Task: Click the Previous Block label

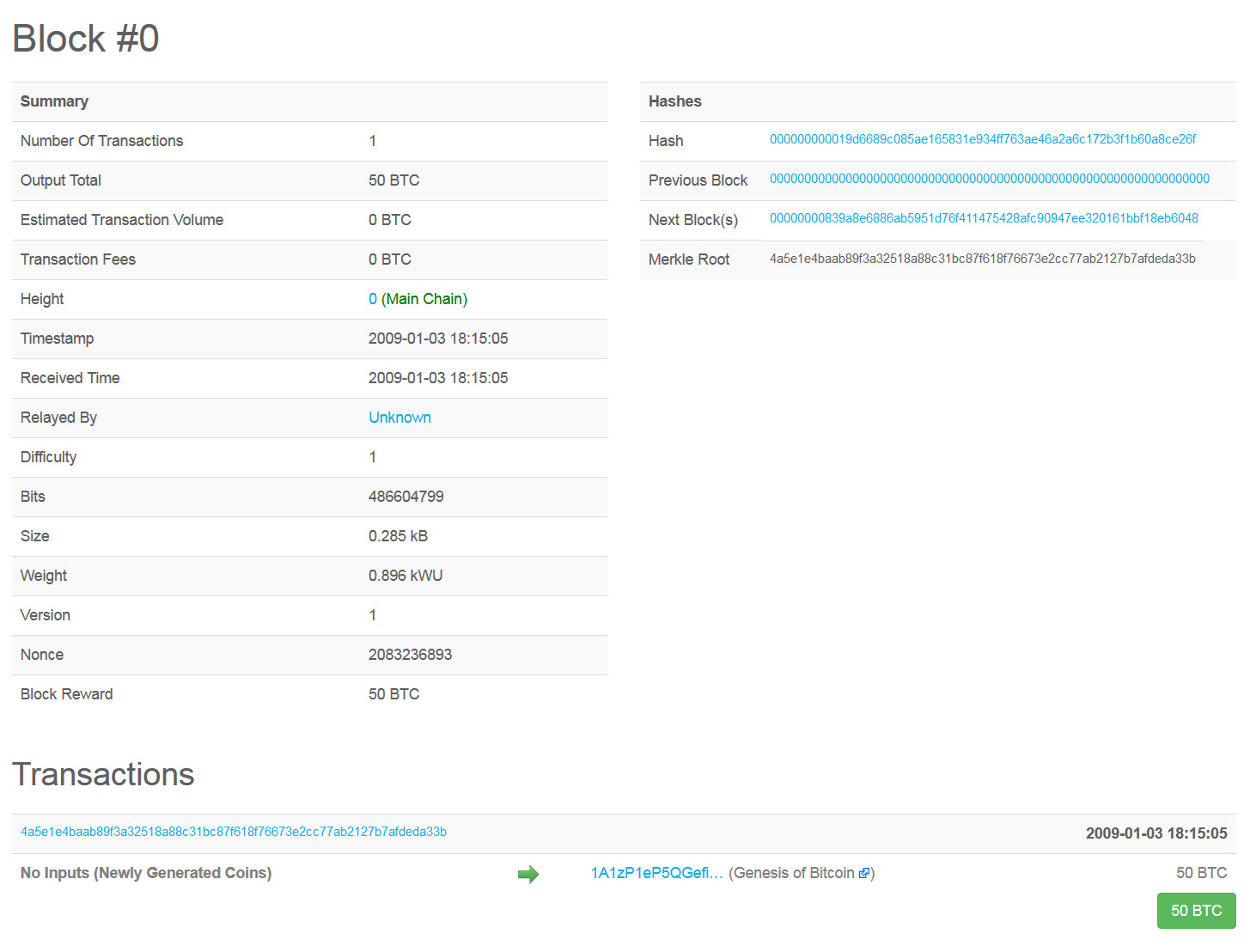Action: pyautogui.click(x=698, y=180)
